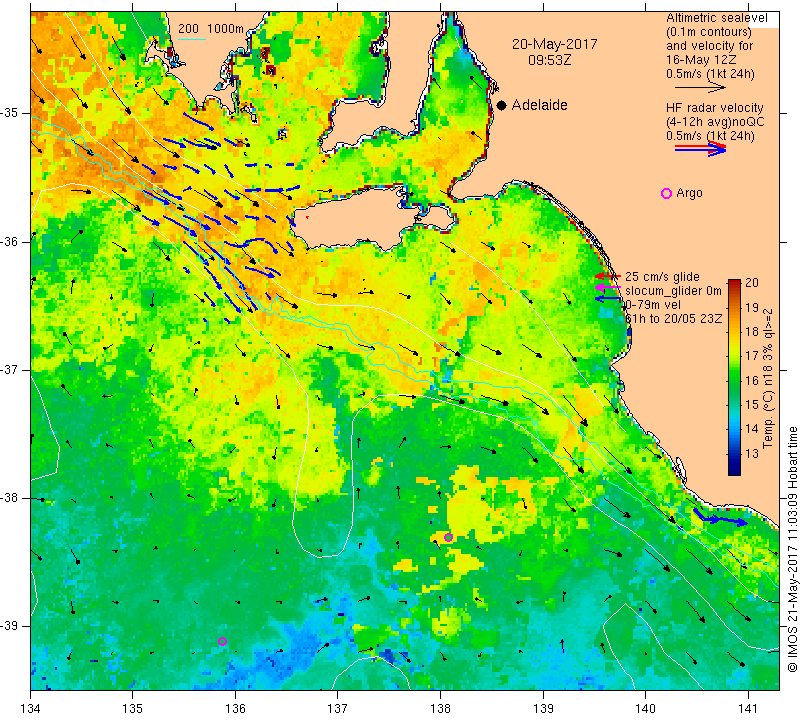Select the Argo legend label
800x720 pixels.
(x=689, y=193)
